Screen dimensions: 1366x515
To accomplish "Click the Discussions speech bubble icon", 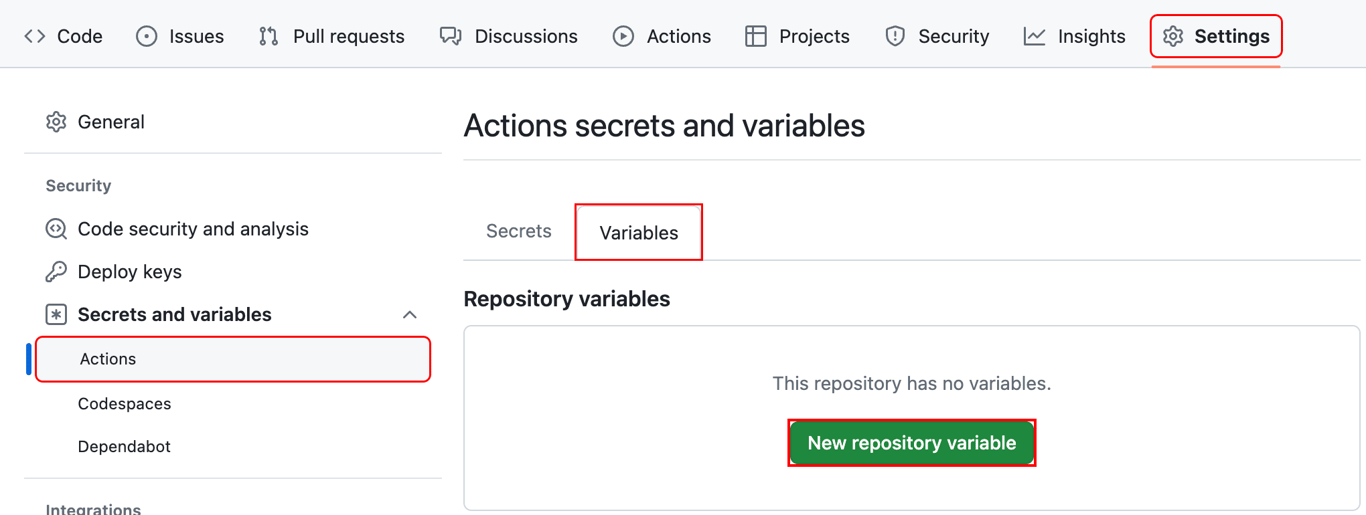I will 451,36.
